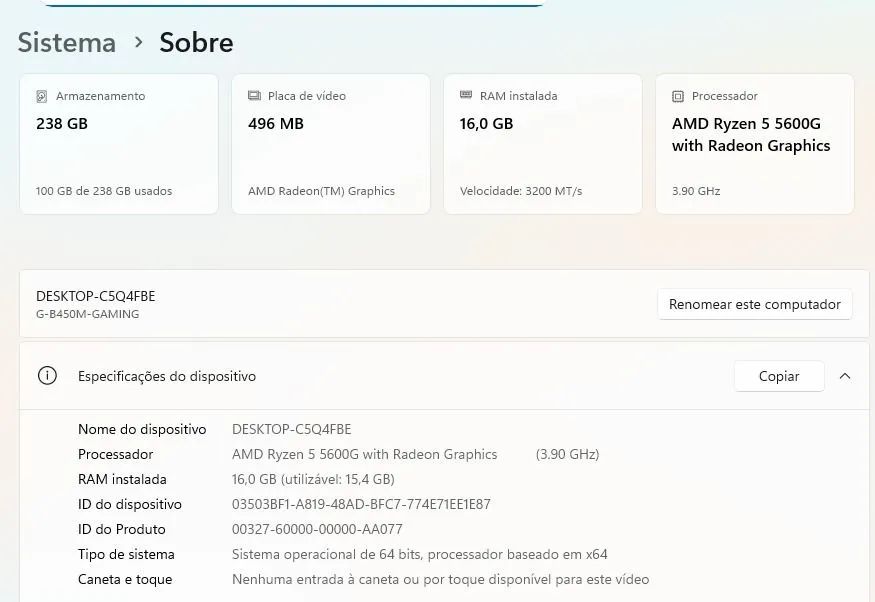Click the ID do dispositivo value
The width and height of the screenshot is (875, 602).
[361, 504]
